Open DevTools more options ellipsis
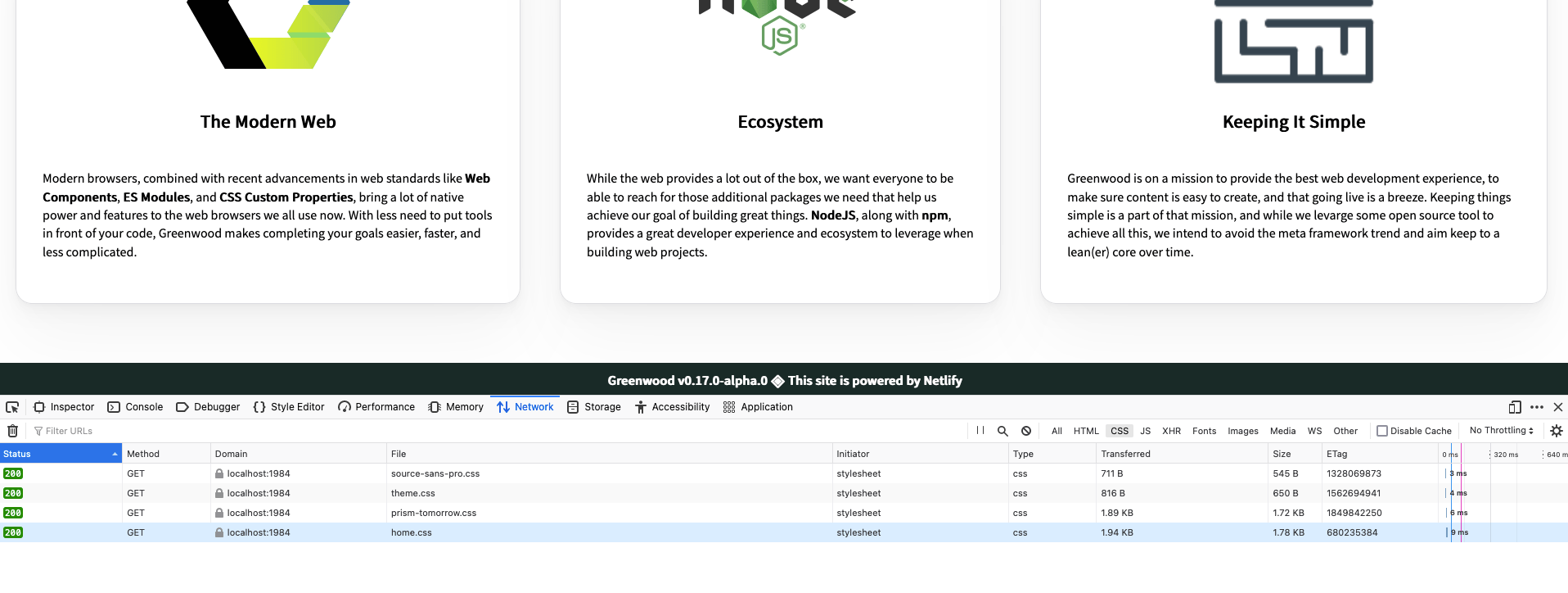This screenshot has width=1568, height=593. pyautogui.click(x=1537, y=407)
